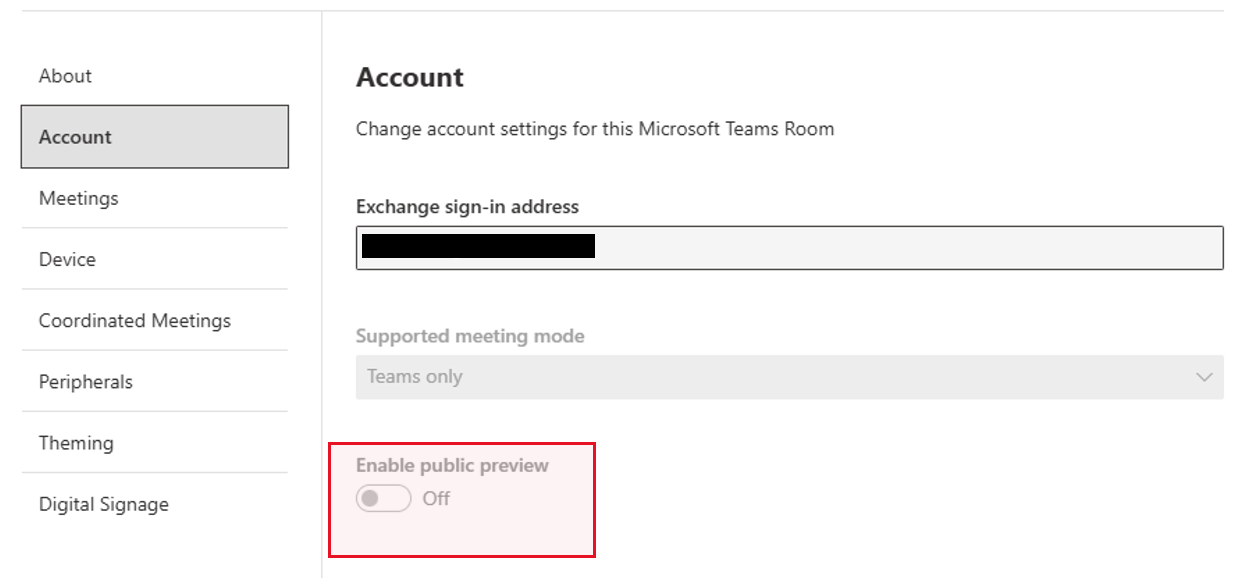Toggle the Enable public preview switch
The height and width of the screenshot is (578, 1247).
pos(384,498)
